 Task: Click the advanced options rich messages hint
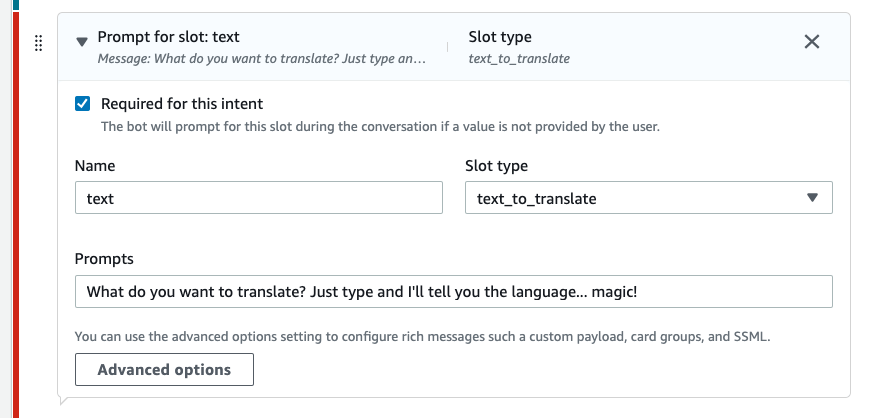[423, 337]
